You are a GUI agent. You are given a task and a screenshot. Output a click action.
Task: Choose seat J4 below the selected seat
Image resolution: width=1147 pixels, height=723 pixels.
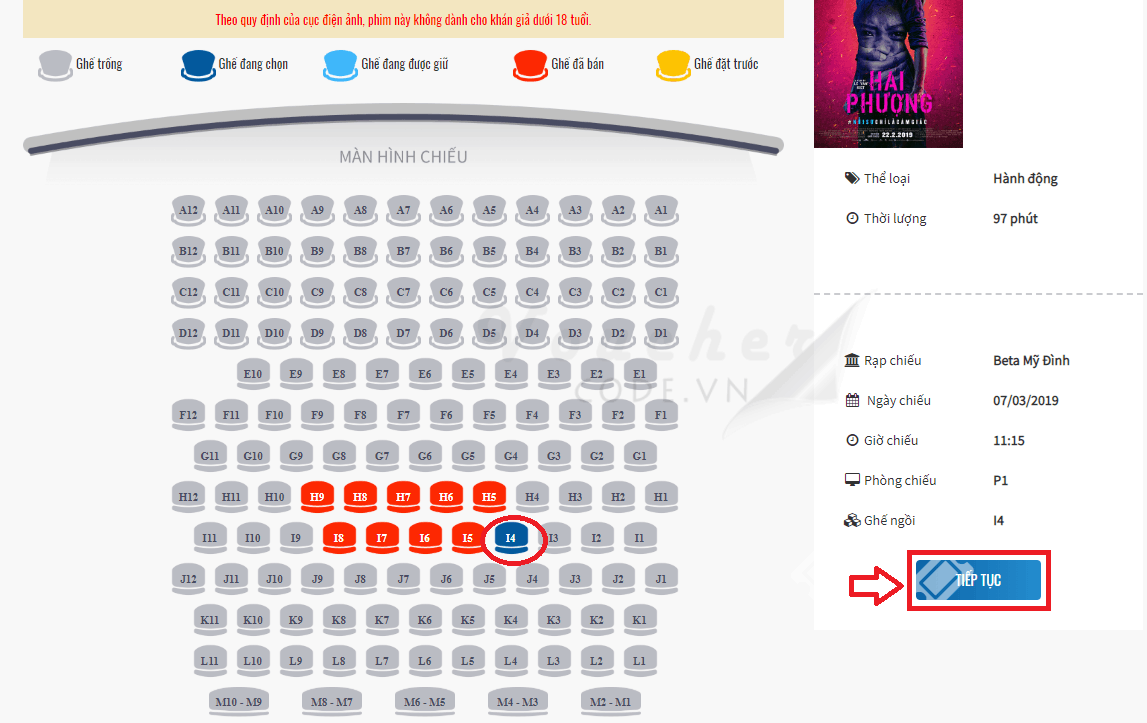532,580
